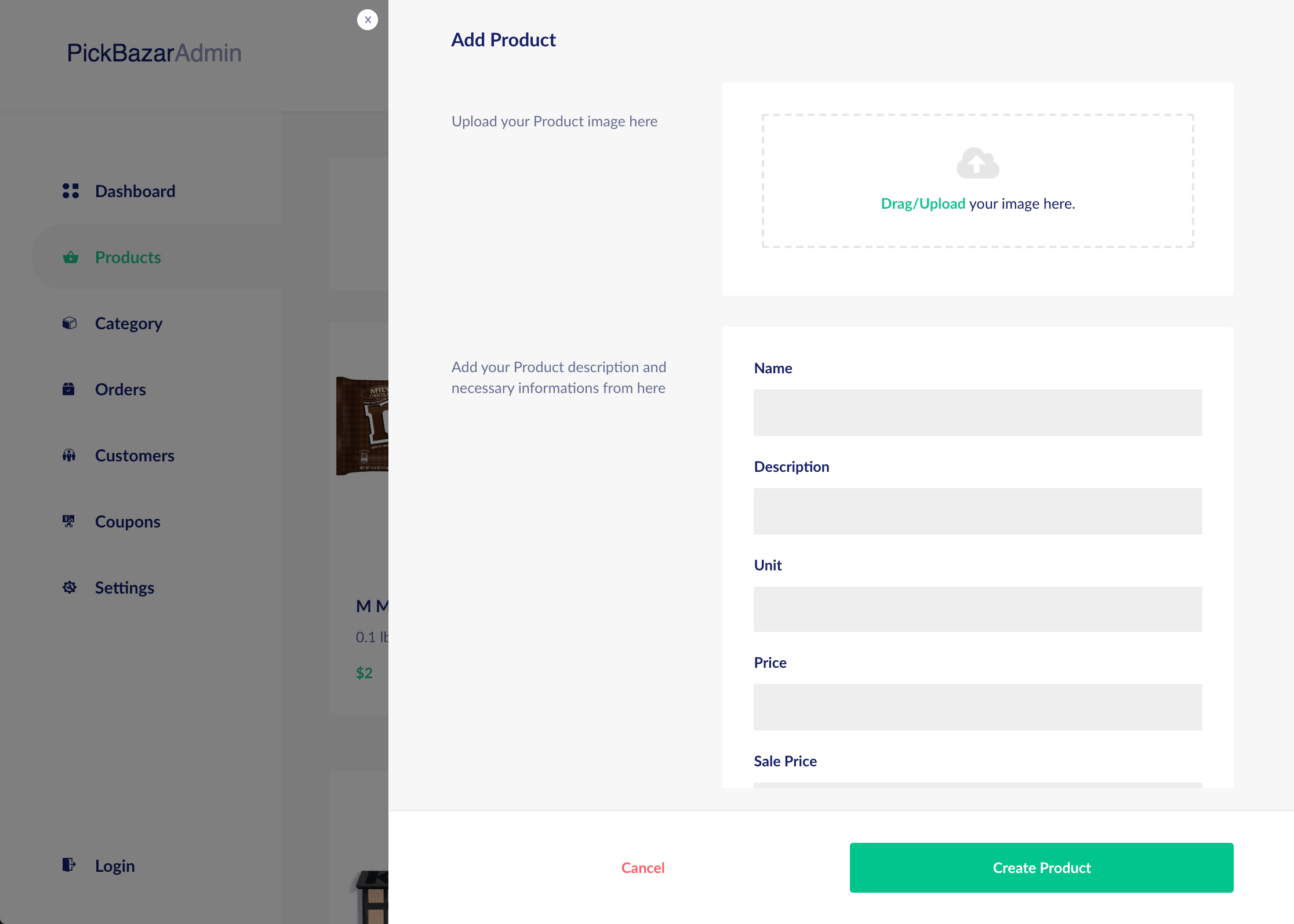Click the Products shopping bag icon
This screenshot has height=924, width=1294.
point(69,257)
